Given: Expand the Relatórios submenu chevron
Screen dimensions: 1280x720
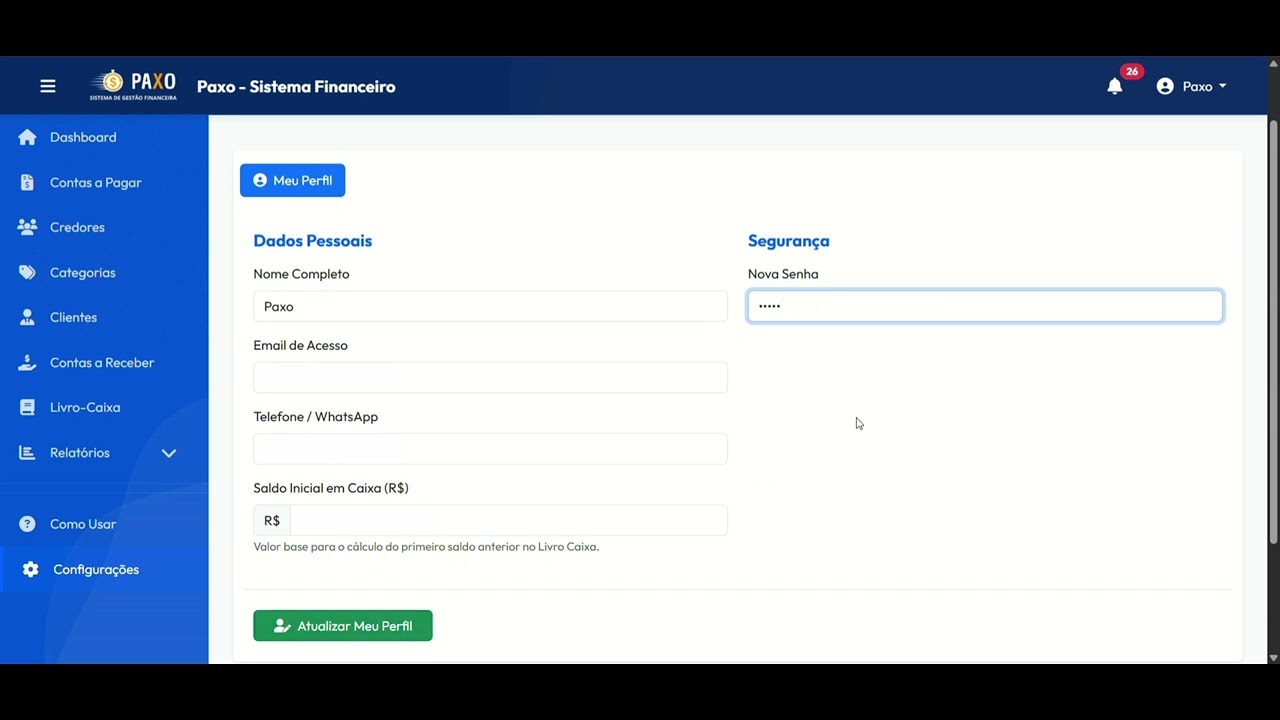Looking at the screenshot, I should tap(169, 453).
